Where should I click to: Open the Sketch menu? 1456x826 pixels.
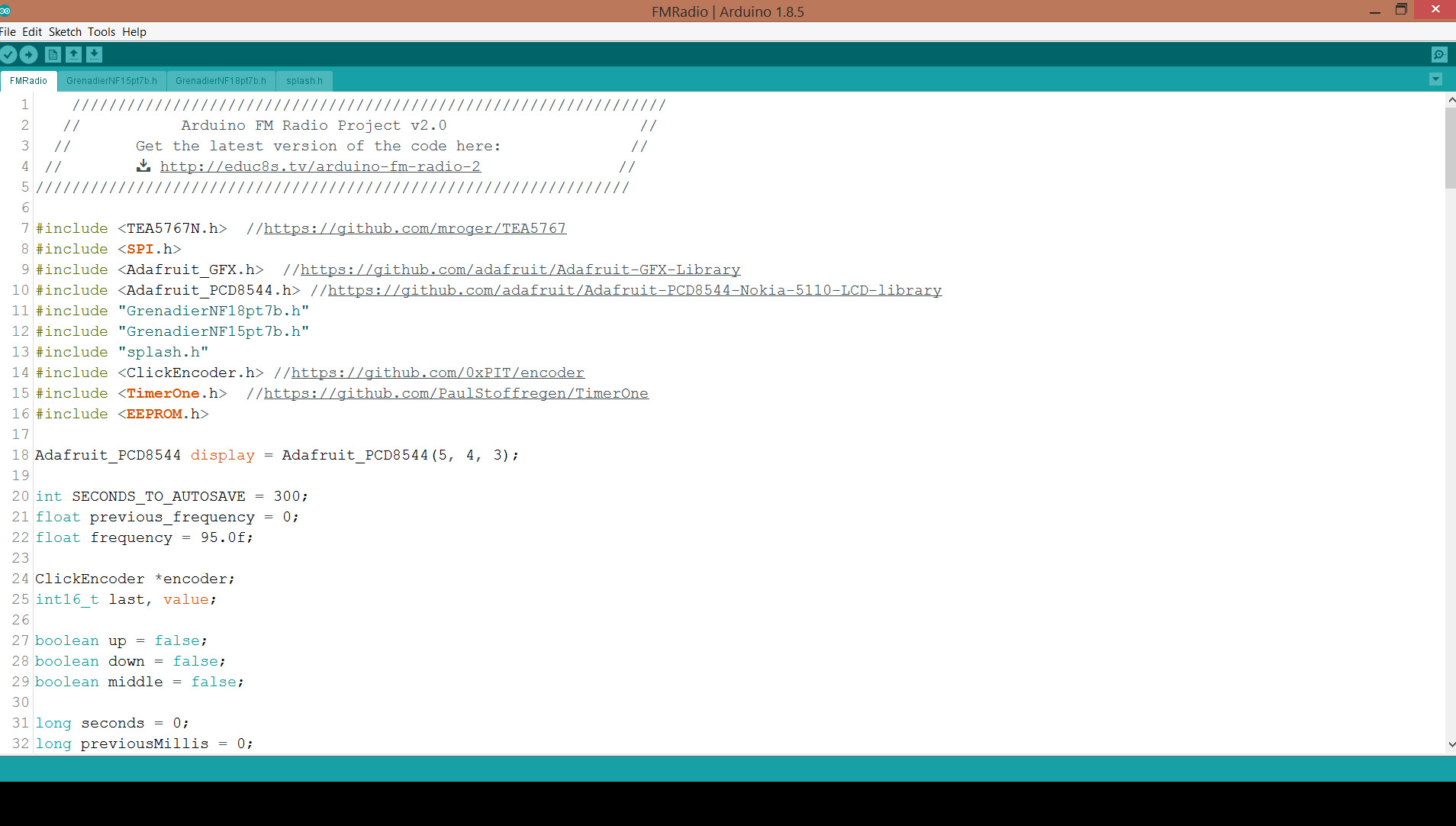pyautogui.click(x=65, y=31)
